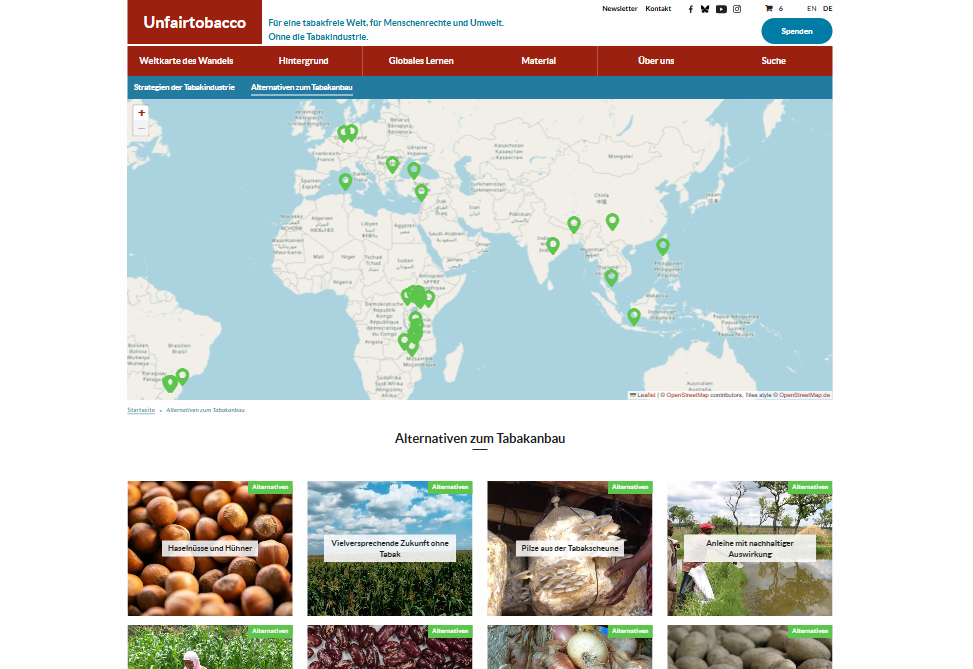
Task: Open the Strategien der Tabakindustrie tab
Action: (184, 88)
